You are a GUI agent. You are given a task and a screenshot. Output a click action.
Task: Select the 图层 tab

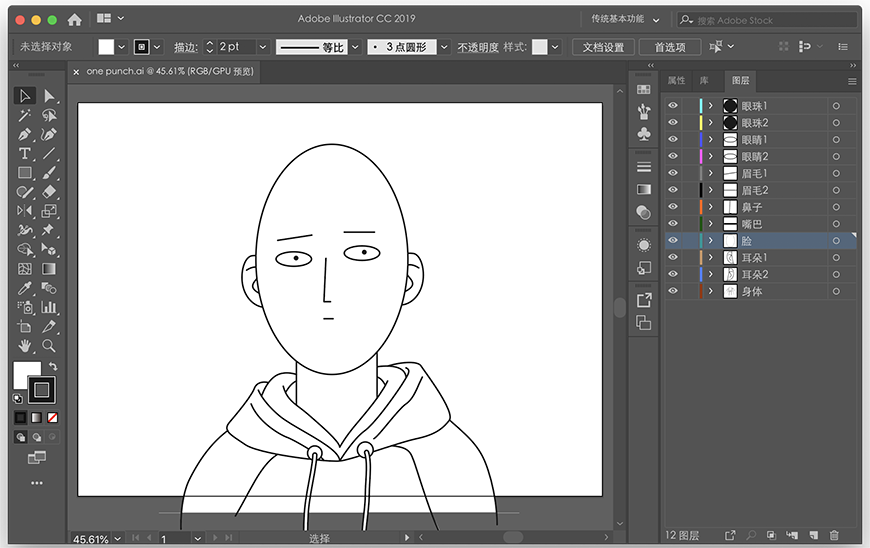[x=741, y=81]
